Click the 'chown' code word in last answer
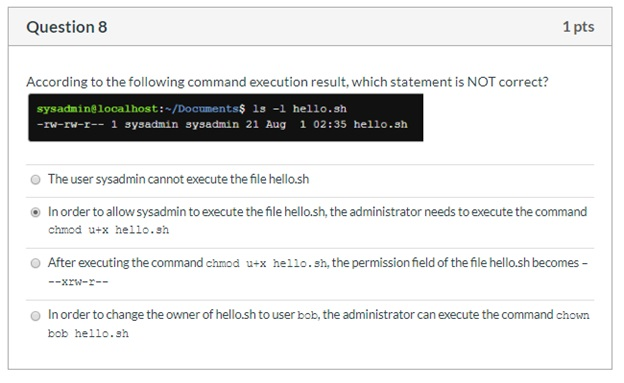The image size is (624, 383). click(572, 315)
